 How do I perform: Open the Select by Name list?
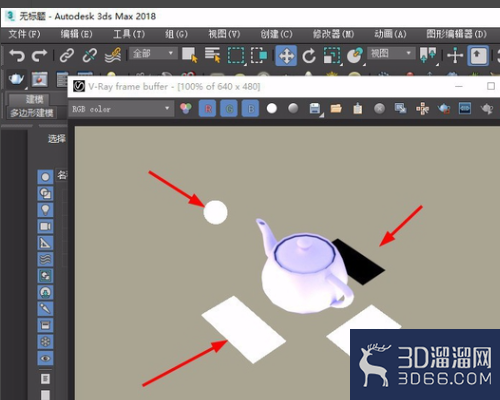[212, 55]
